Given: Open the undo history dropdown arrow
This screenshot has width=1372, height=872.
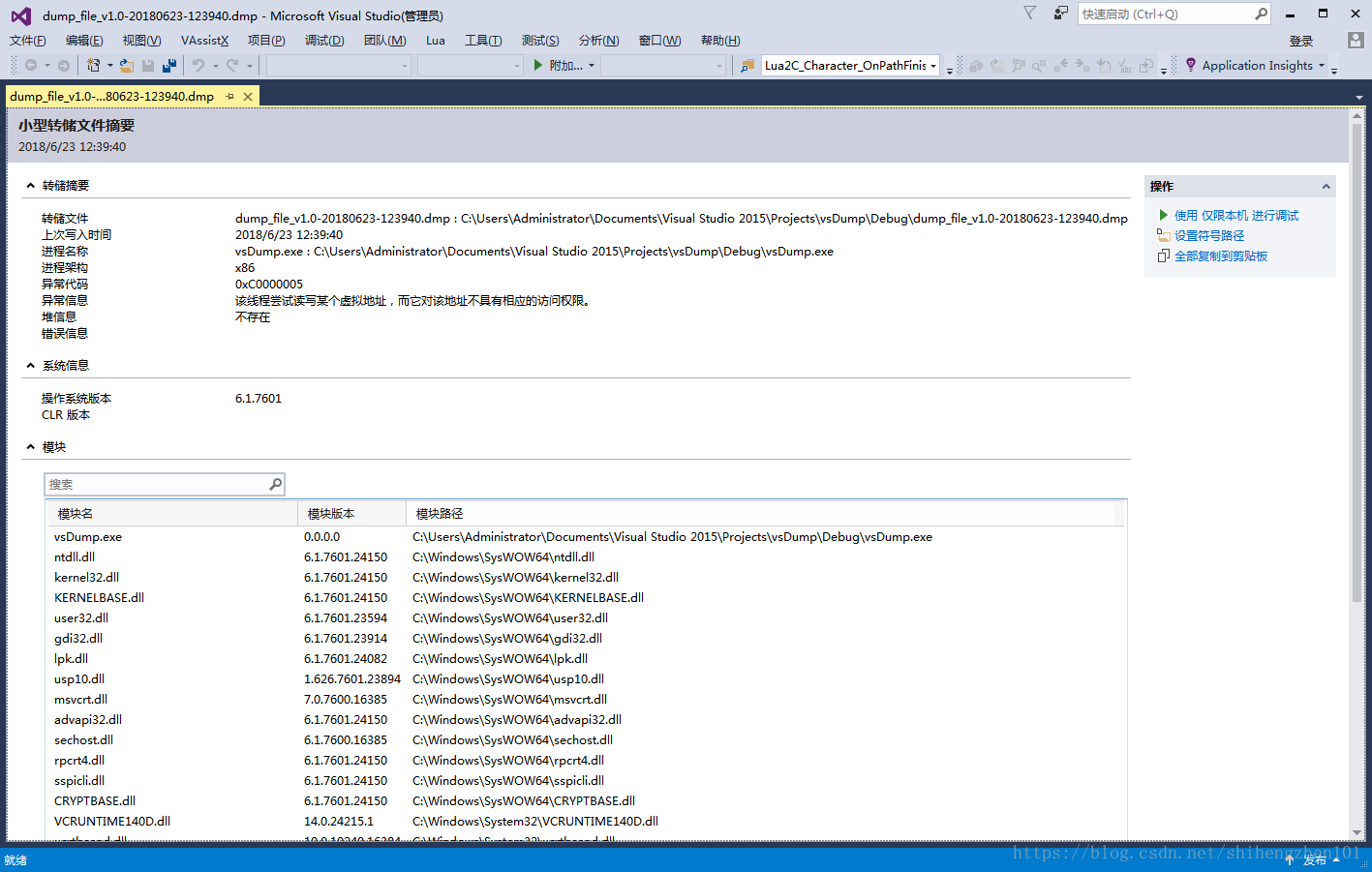Looking at the screenshot, I should (x=215, y=66).
